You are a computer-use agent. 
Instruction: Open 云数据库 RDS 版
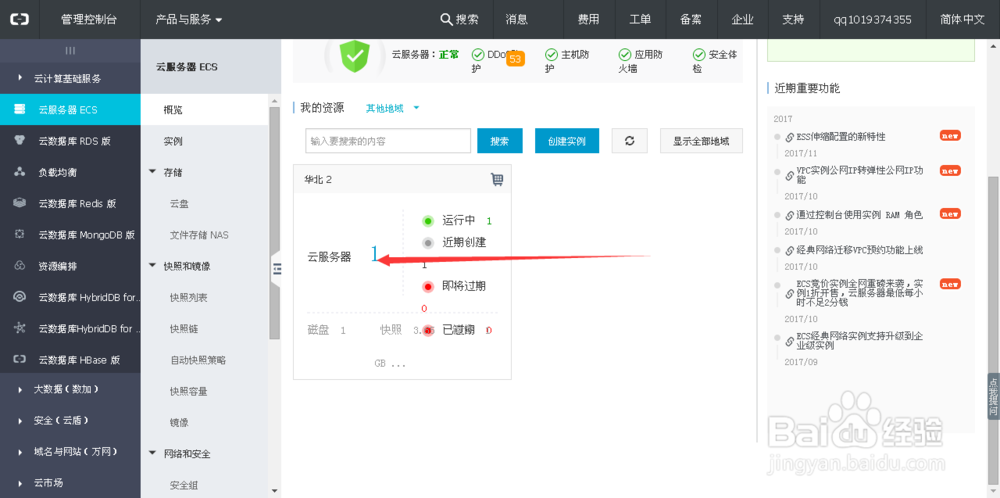75,141
